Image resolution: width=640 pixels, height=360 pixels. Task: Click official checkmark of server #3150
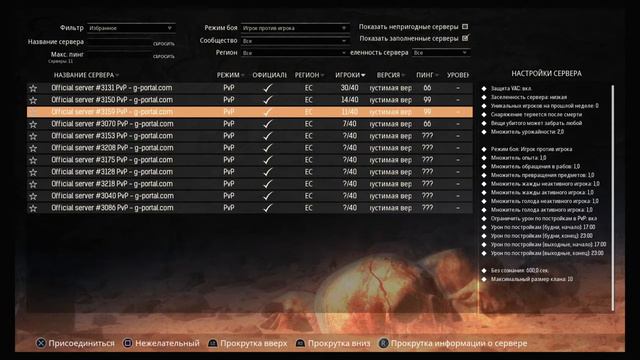[268, 100]
